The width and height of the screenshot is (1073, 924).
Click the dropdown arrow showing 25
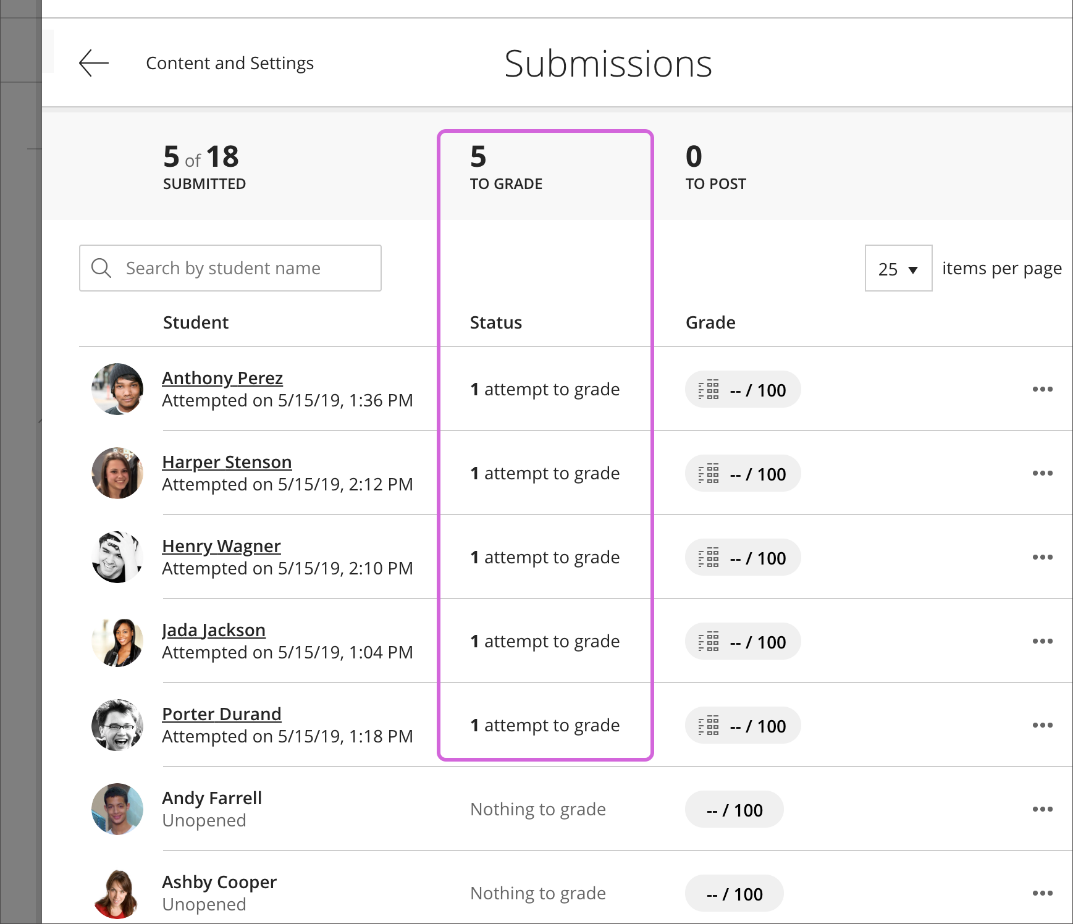point(913,267)
